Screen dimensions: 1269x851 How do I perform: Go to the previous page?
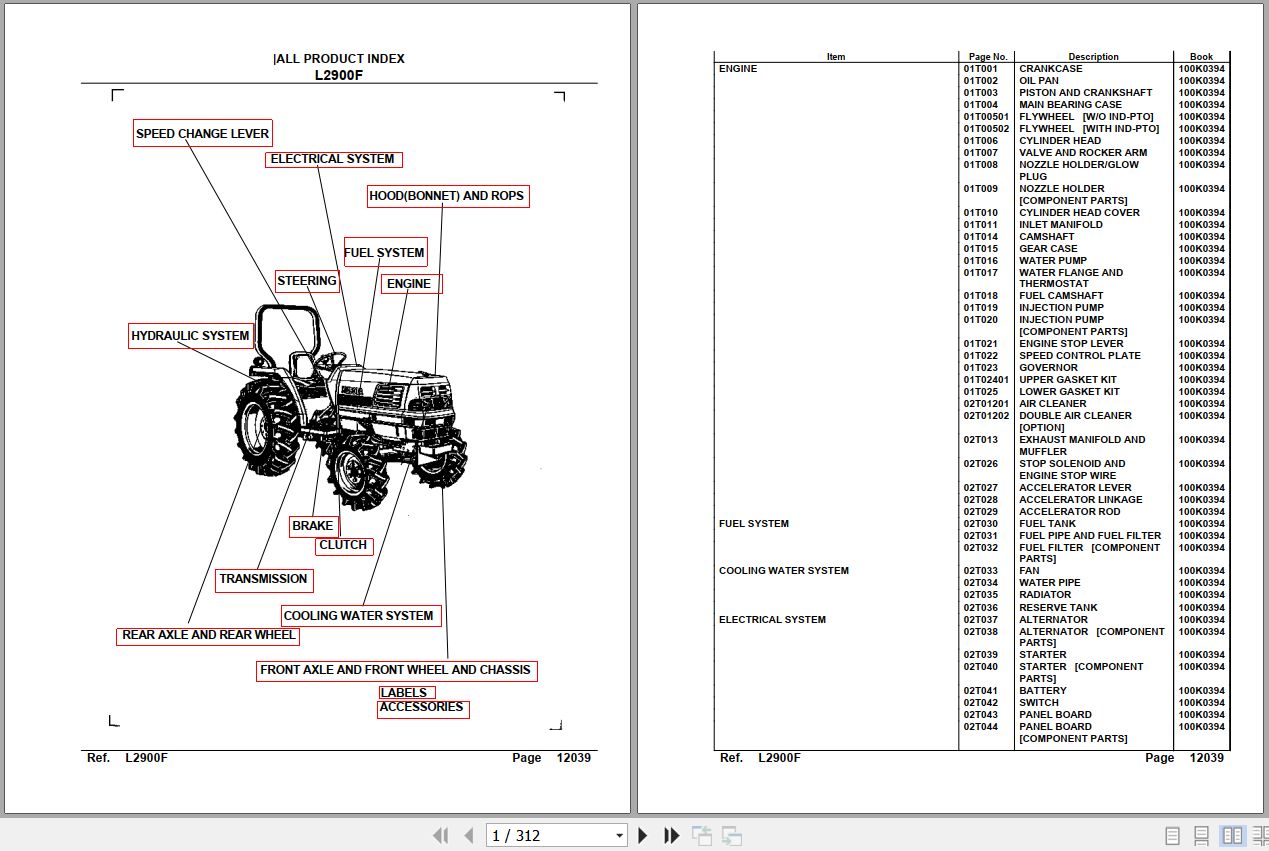(x=468, y=835)
